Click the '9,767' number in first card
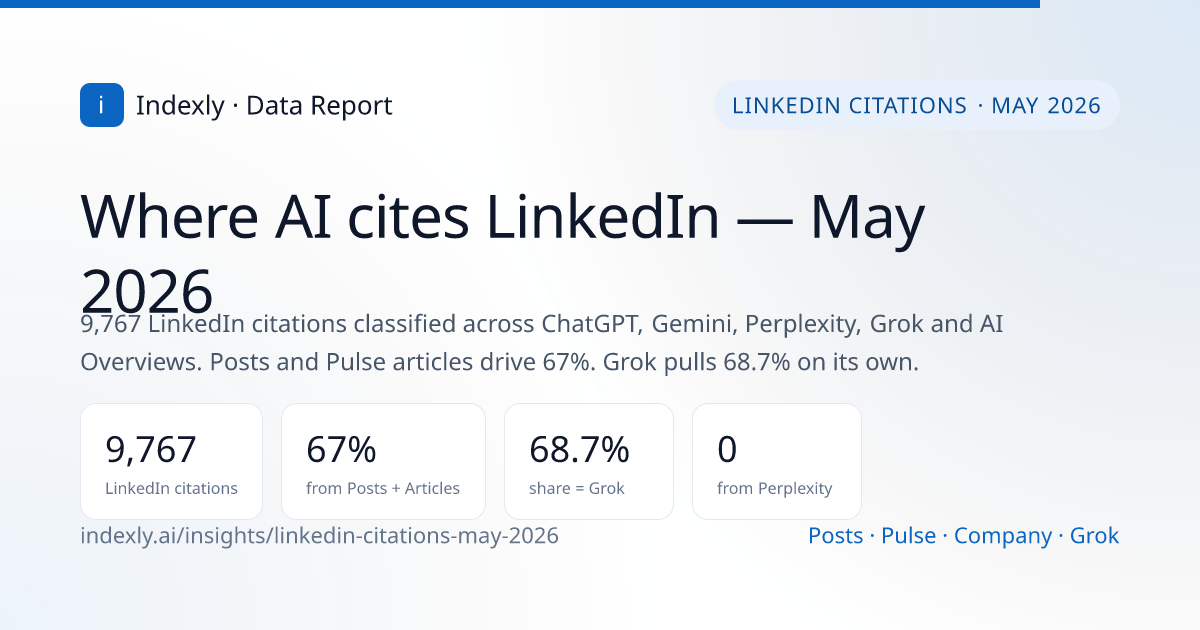 point(151,450)
